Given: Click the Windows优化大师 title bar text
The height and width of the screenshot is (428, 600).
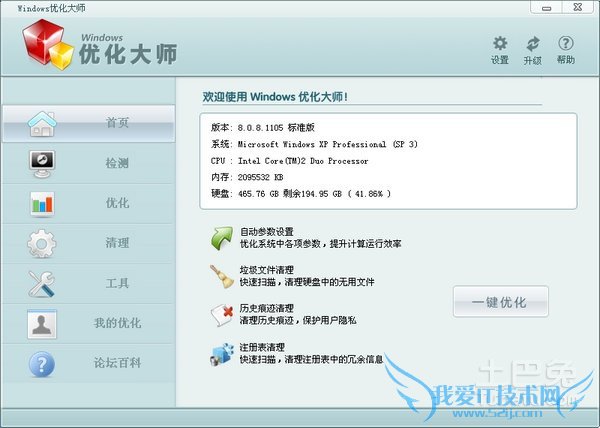Looking at the screenshot, I should point(51,8).
